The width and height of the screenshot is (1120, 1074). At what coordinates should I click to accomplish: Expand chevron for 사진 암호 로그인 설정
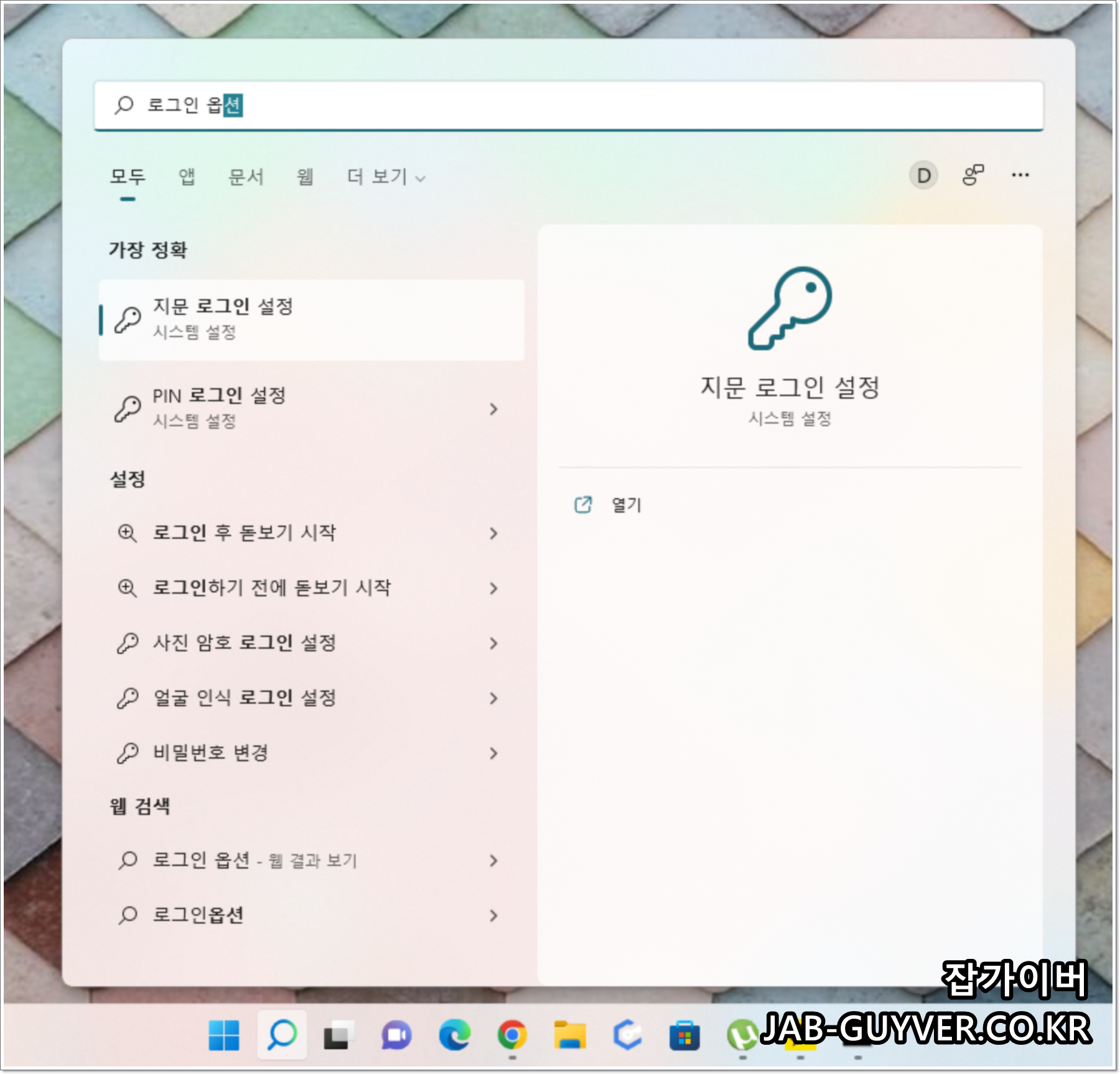[494, 643]
